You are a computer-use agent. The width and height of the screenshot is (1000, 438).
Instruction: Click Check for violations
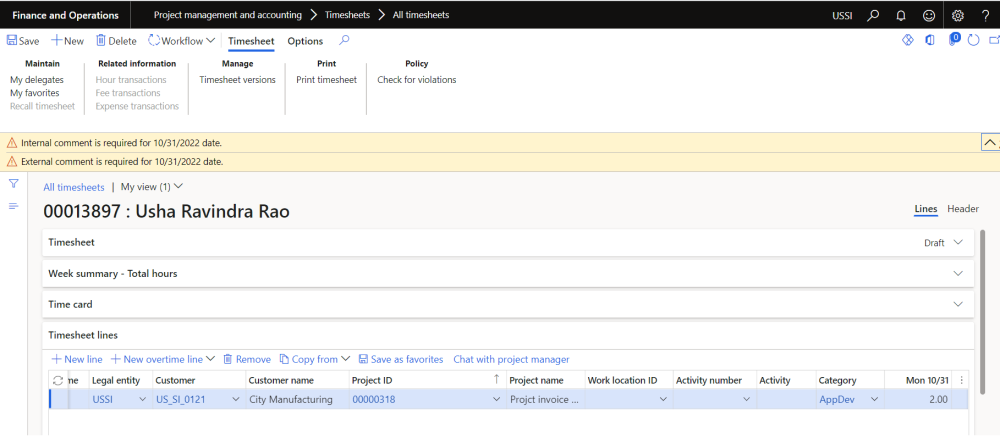pos(416,80)
